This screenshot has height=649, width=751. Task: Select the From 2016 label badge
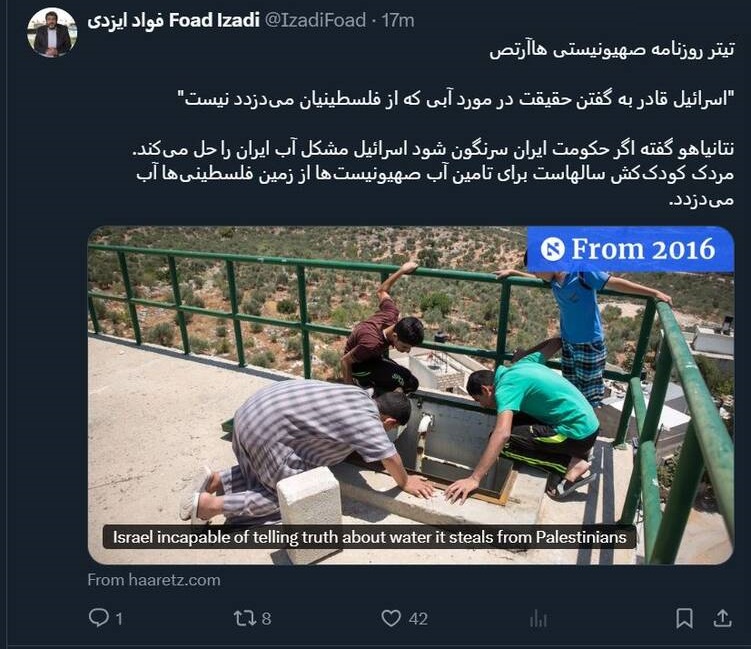click(630, 249)
